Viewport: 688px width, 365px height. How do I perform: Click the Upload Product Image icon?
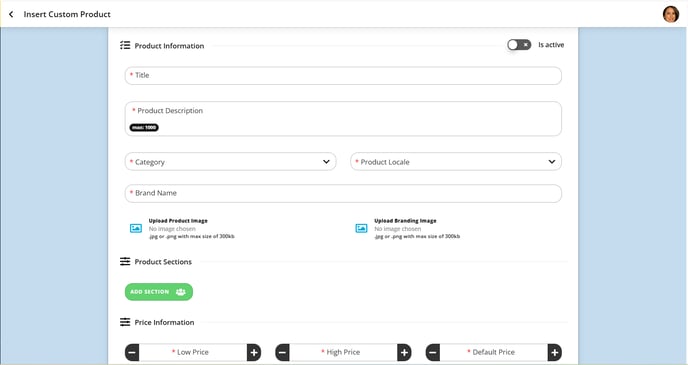136,228
